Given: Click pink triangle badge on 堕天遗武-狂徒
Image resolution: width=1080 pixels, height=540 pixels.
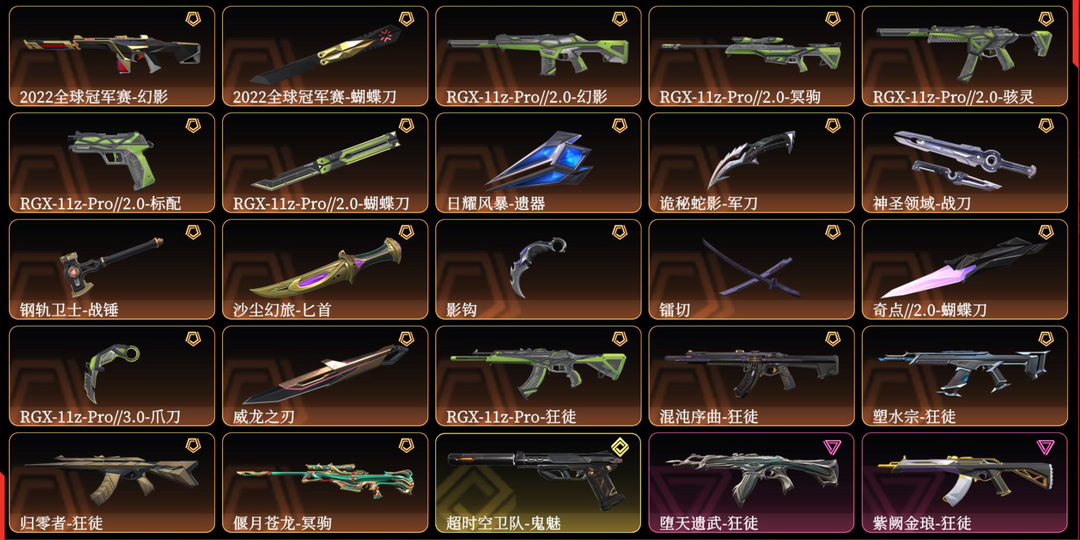Looking at the screenshot, I should pyautogui.click(x=833, y=446).
